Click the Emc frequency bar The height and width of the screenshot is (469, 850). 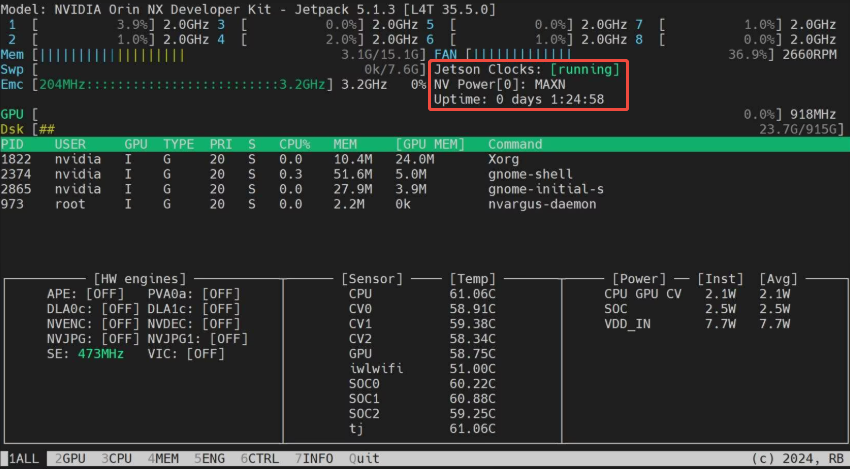point(181,85)
